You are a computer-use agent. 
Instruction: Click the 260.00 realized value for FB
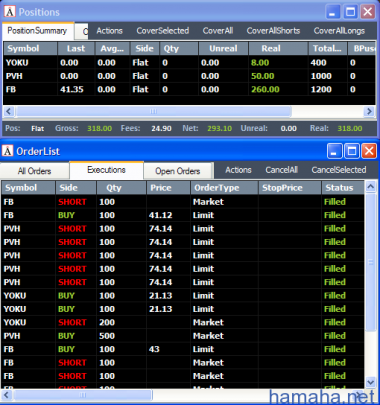(265, 89)
